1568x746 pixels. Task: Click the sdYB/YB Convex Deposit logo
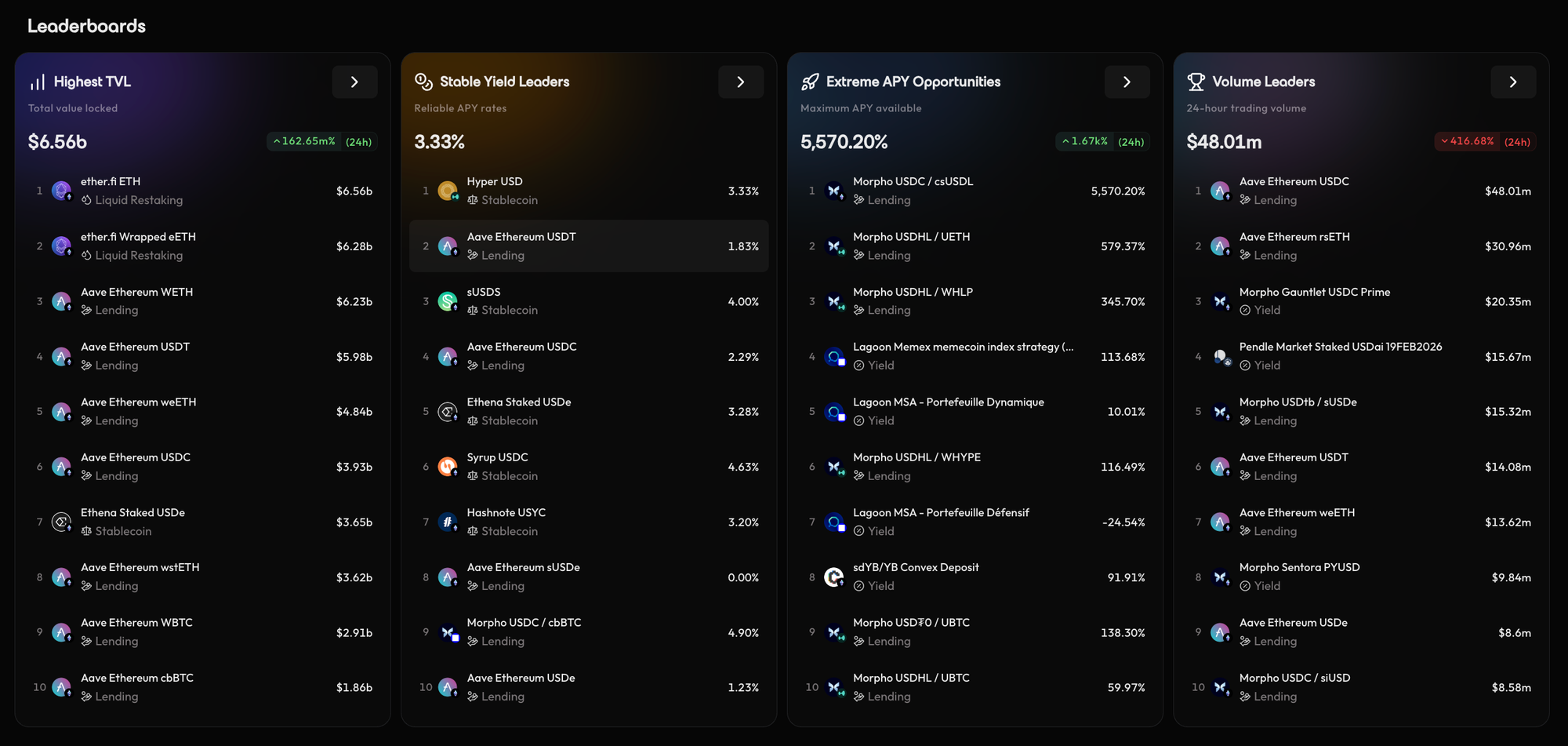834,577
